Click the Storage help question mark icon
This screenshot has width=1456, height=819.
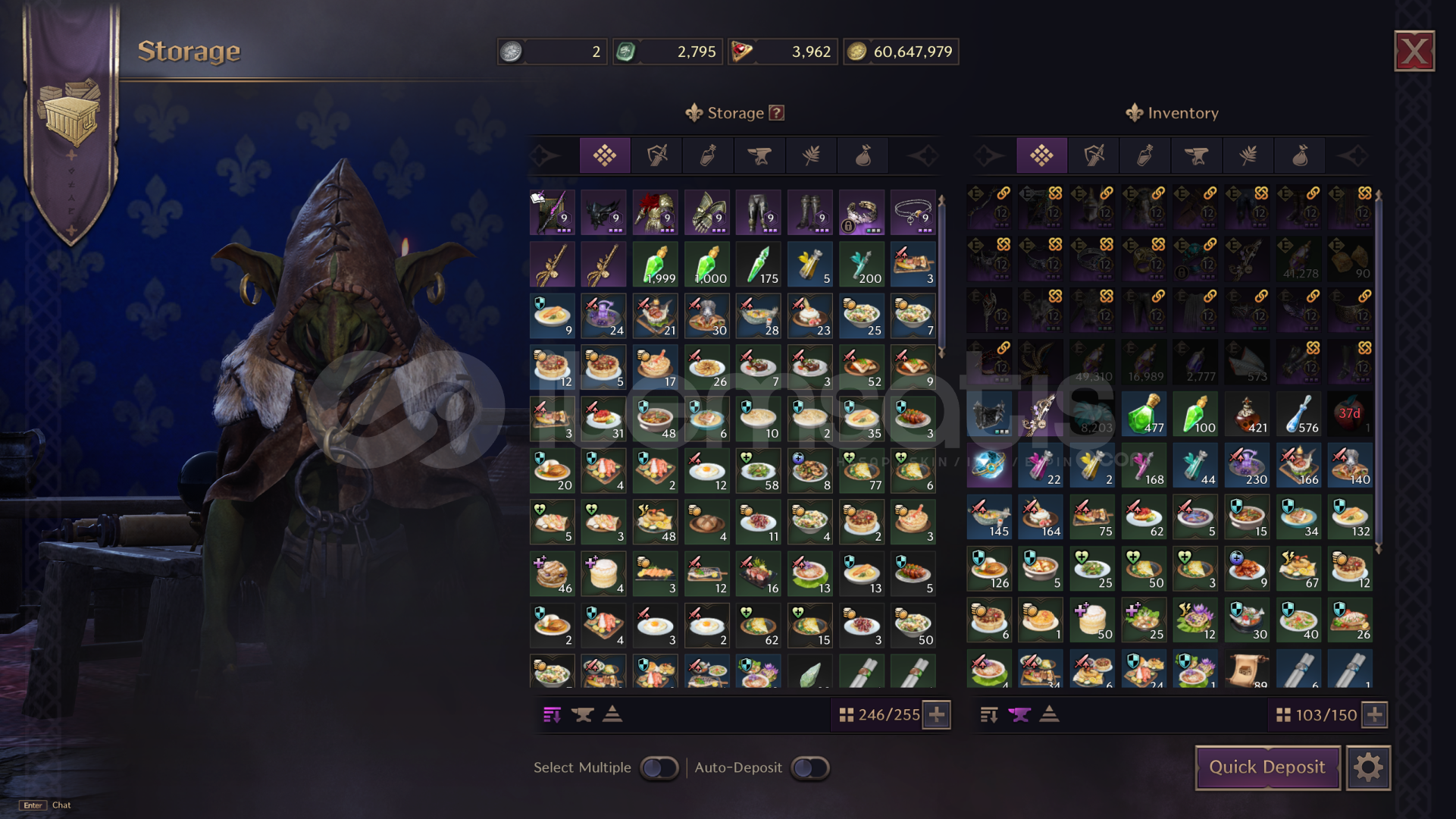[x=776, y=113]
